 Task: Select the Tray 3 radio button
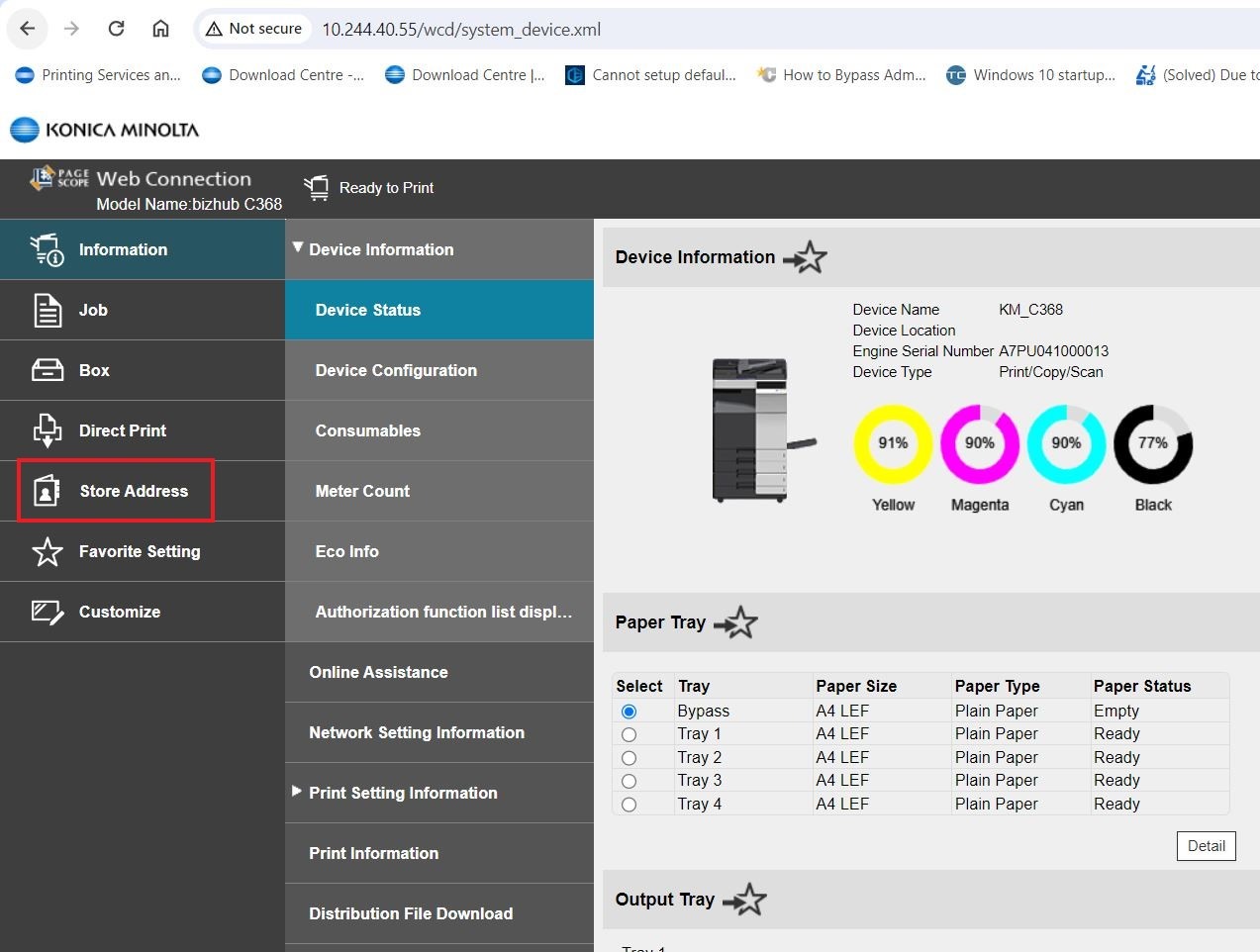(629, 781)
